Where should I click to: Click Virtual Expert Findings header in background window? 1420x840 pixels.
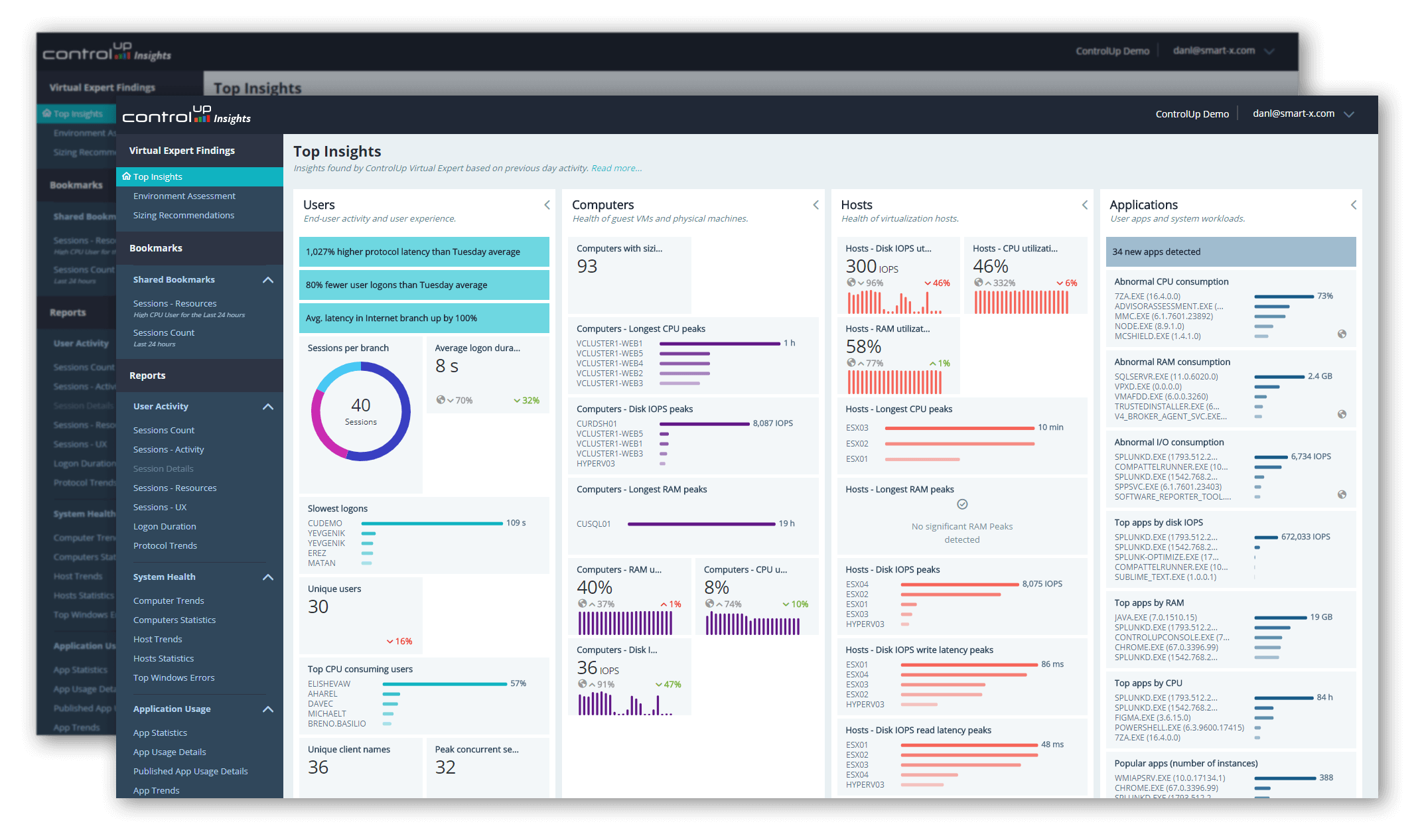pos(102,88)
